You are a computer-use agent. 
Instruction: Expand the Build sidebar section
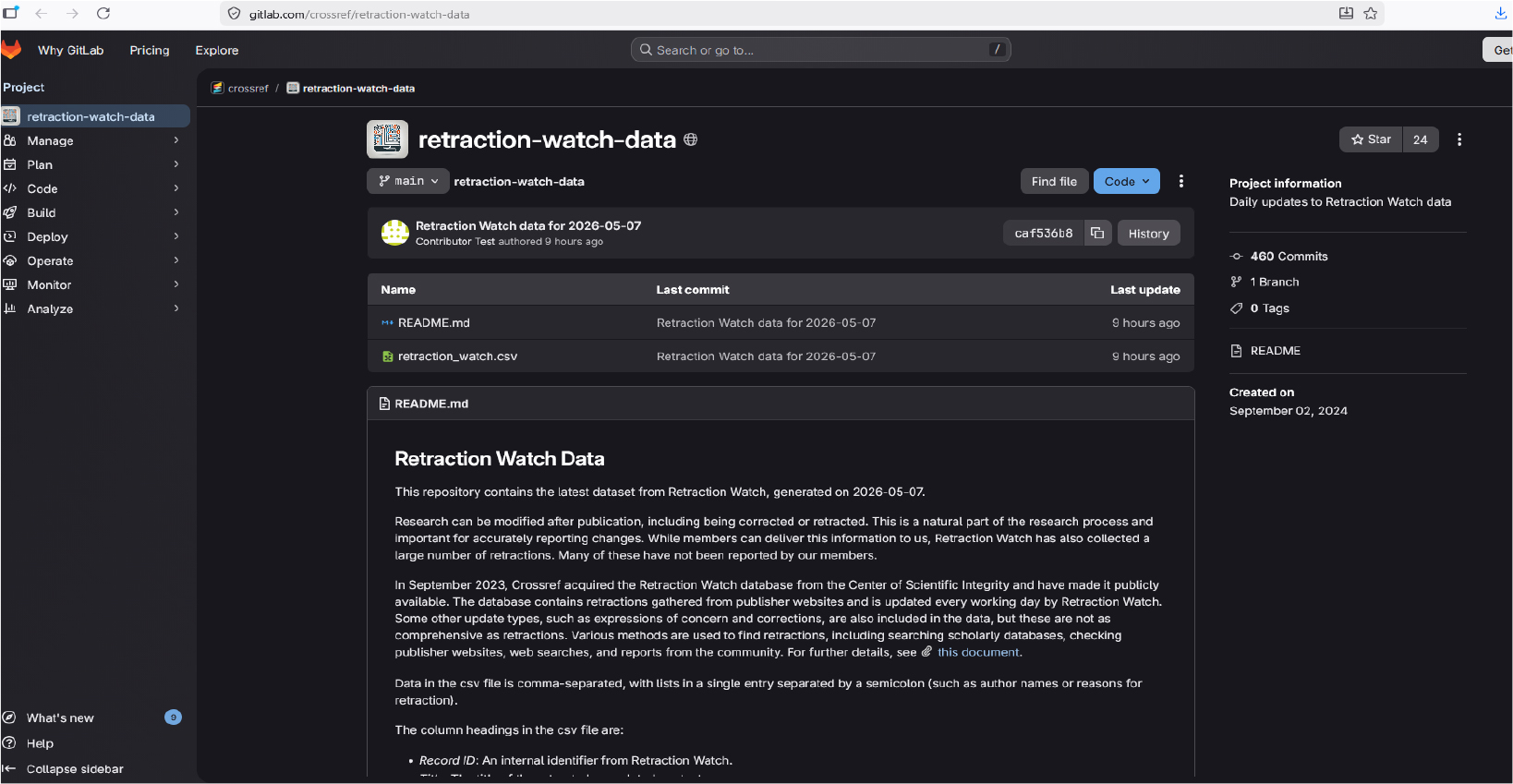[x=95, y=212]
